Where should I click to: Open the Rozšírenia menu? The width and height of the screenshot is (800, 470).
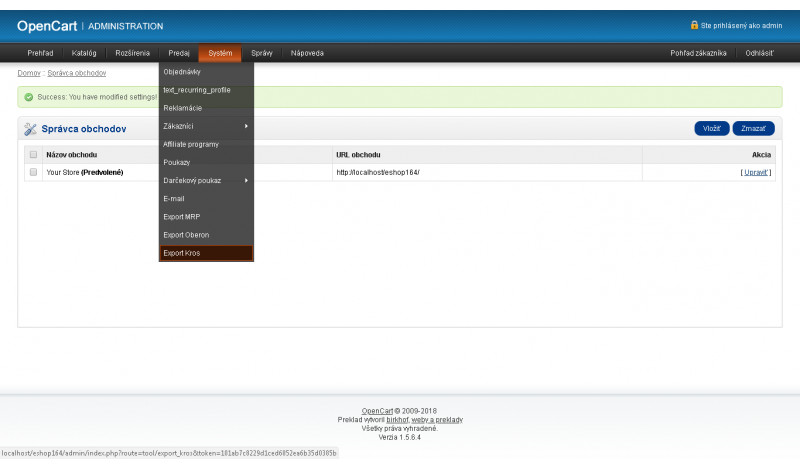[132, 53]
